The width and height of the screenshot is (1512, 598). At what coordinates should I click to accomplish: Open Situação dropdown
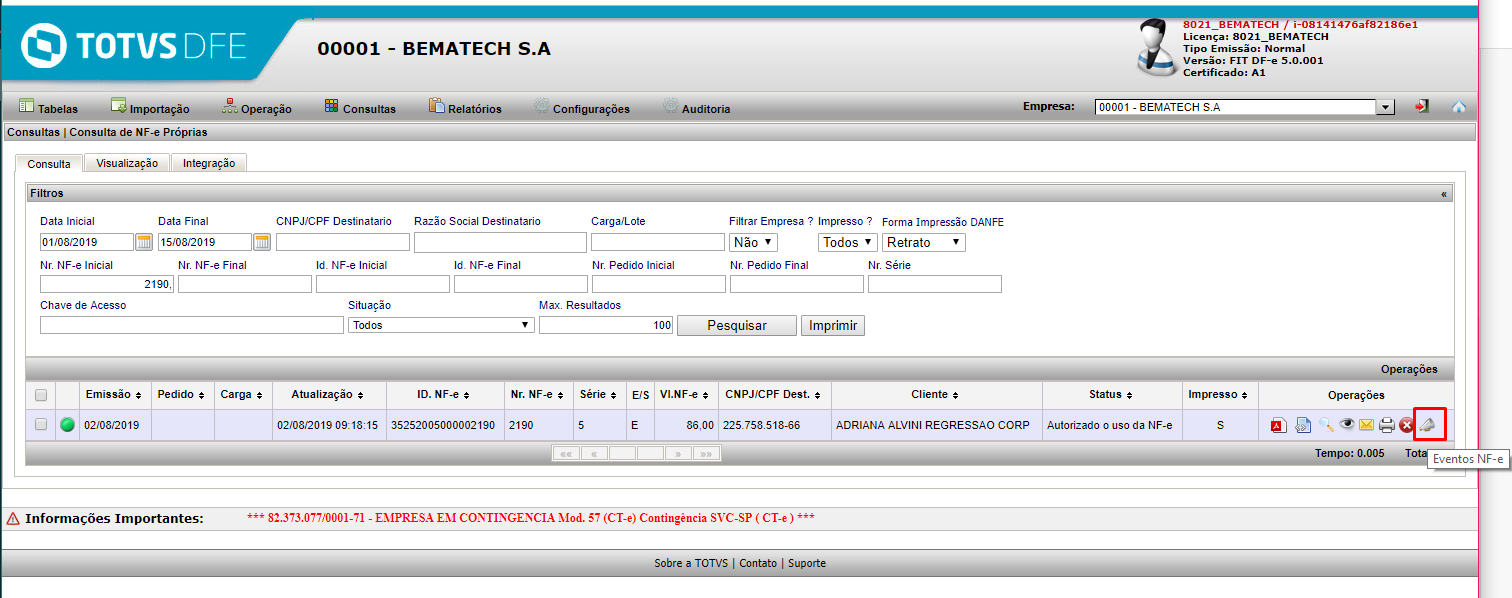441,325
